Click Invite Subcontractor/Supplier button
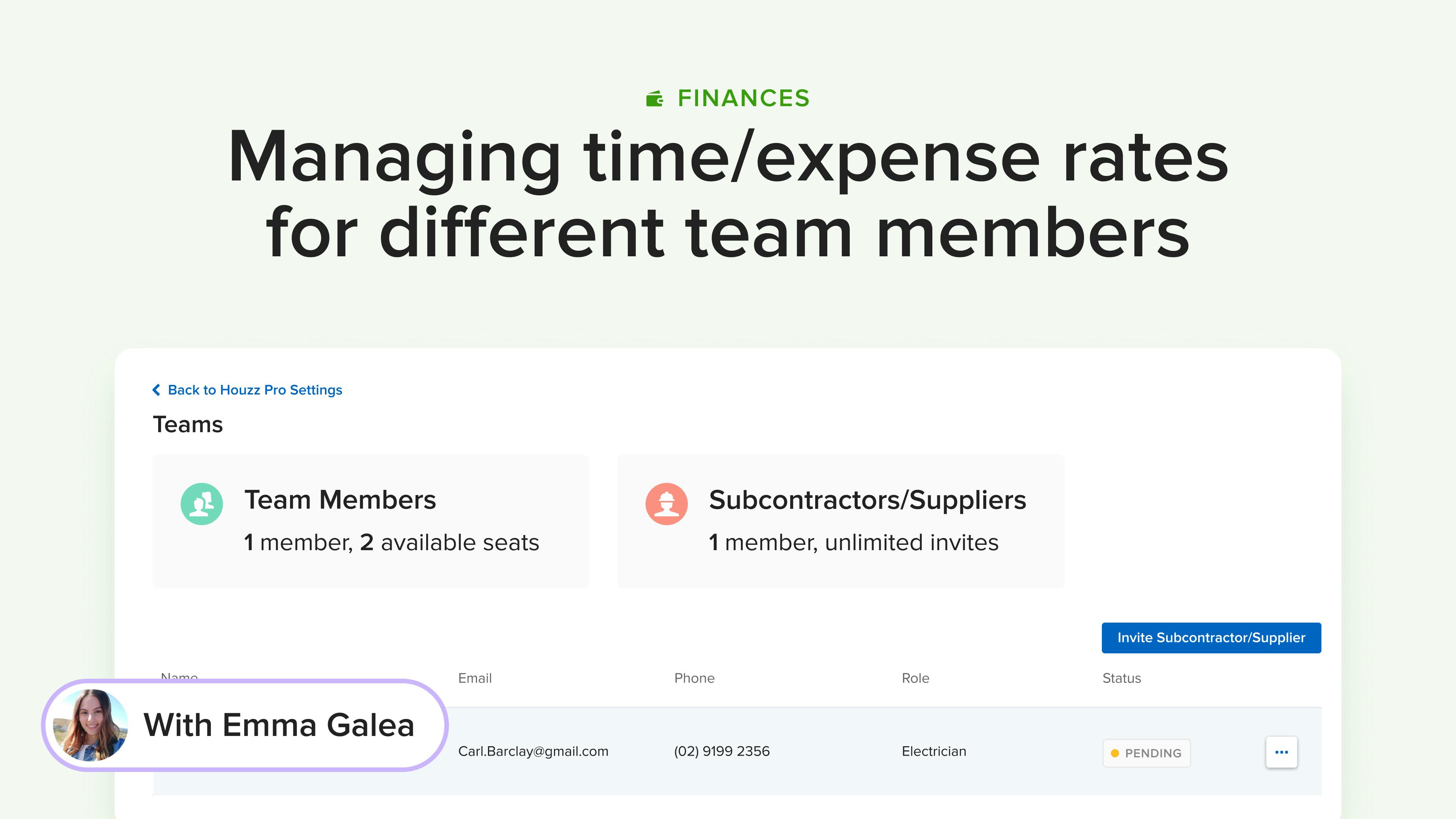 pos(1211,637)
